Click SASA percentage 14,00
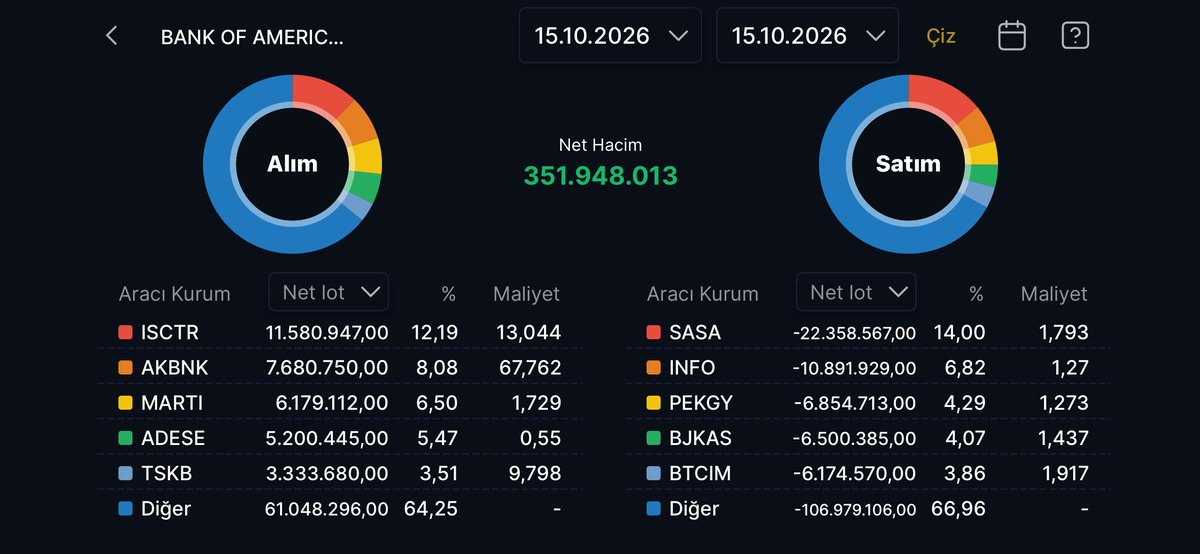 960,332
